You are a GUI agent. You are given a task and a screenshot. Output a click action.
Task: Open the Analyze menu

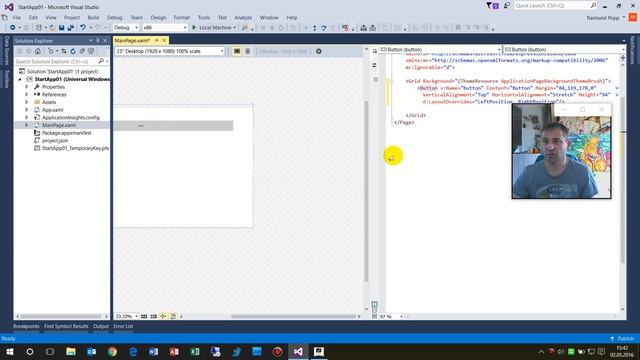coord(243,18)
